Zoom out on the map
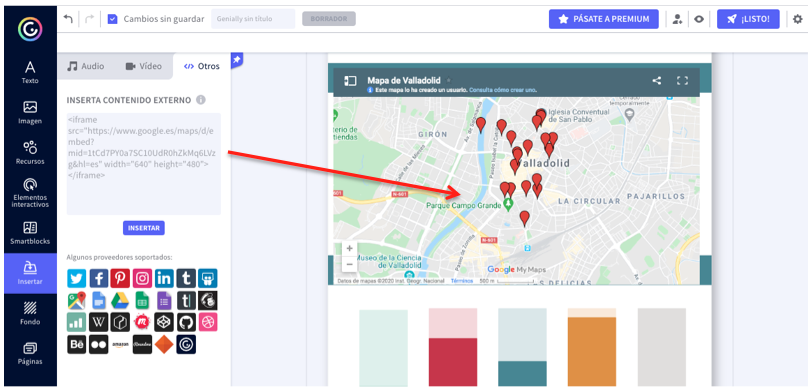This screenshot has width=808, height=390. 349,264
